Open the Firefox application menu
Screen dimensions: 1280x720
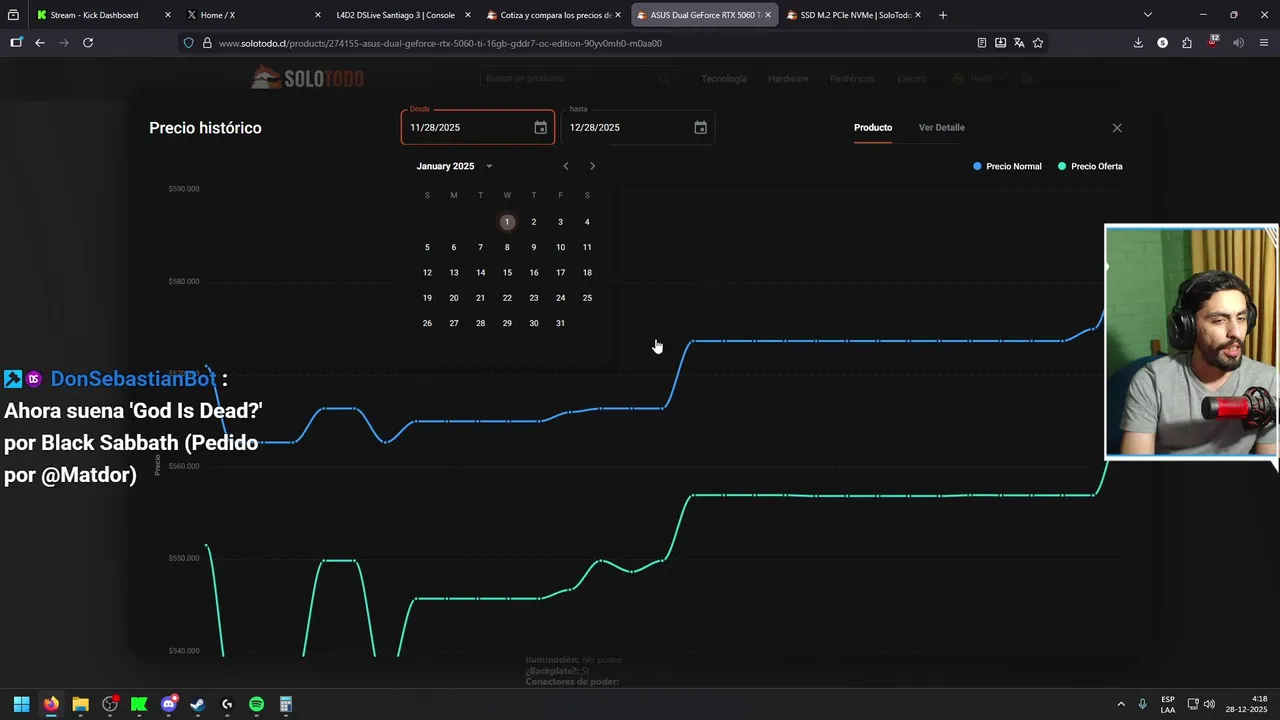point(1264,43)
